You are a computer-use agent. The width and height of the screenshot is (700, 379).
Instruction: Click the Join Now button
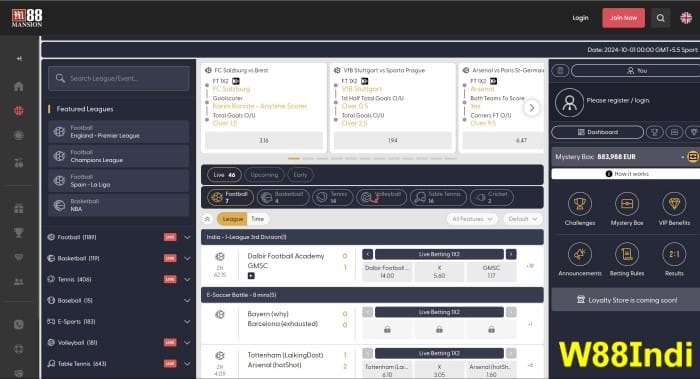click(x=623, y=18)
